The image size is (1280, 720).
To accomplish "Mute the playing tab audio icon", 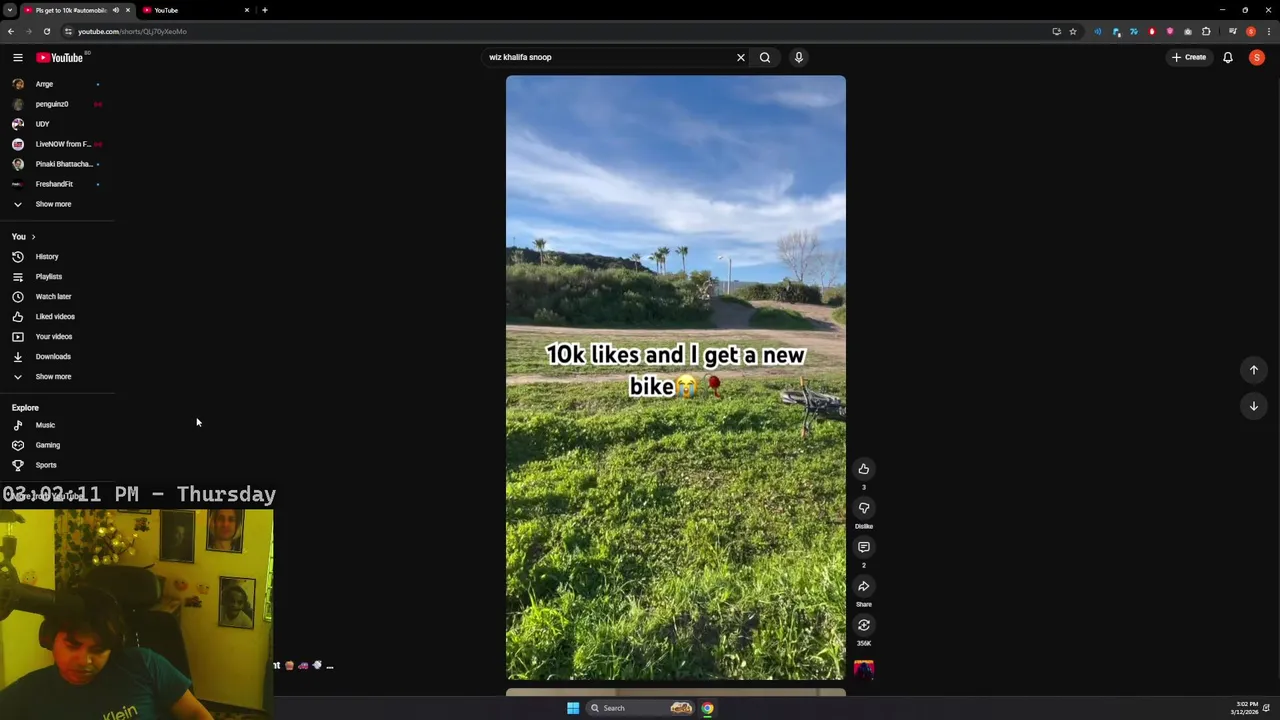I will pyautogui.click(x=116, y=10).
